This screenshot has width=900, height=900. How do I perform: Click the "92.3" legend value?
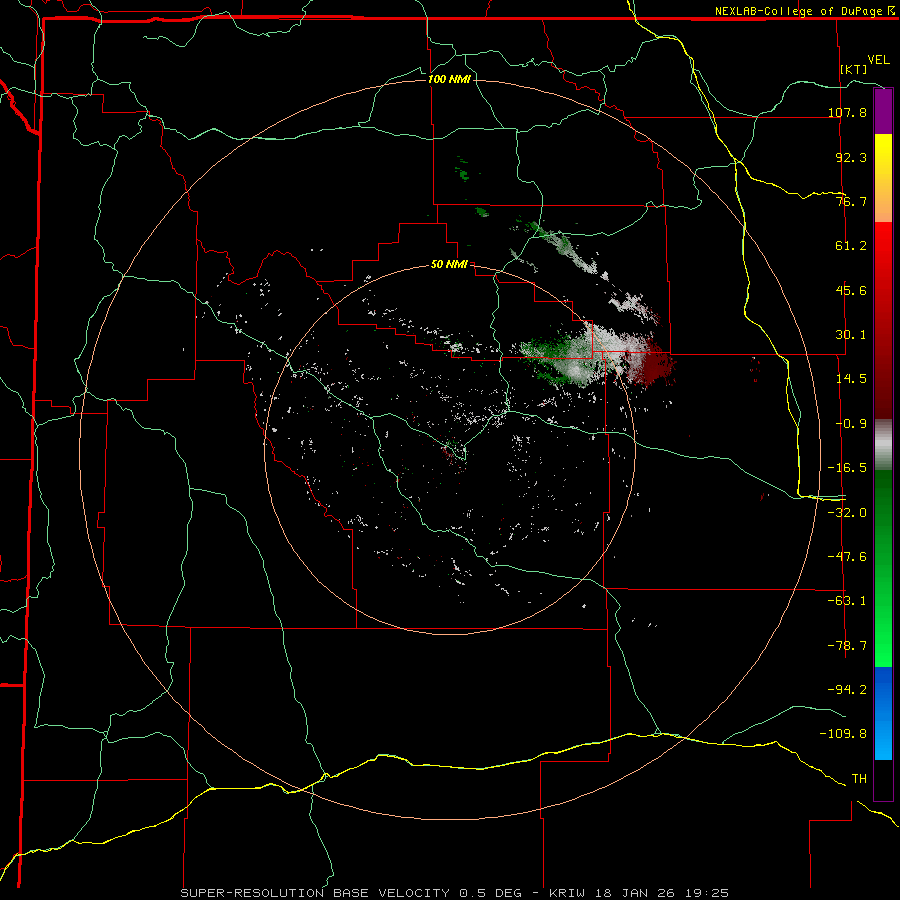pyautogui.click(x=851, y=157)
